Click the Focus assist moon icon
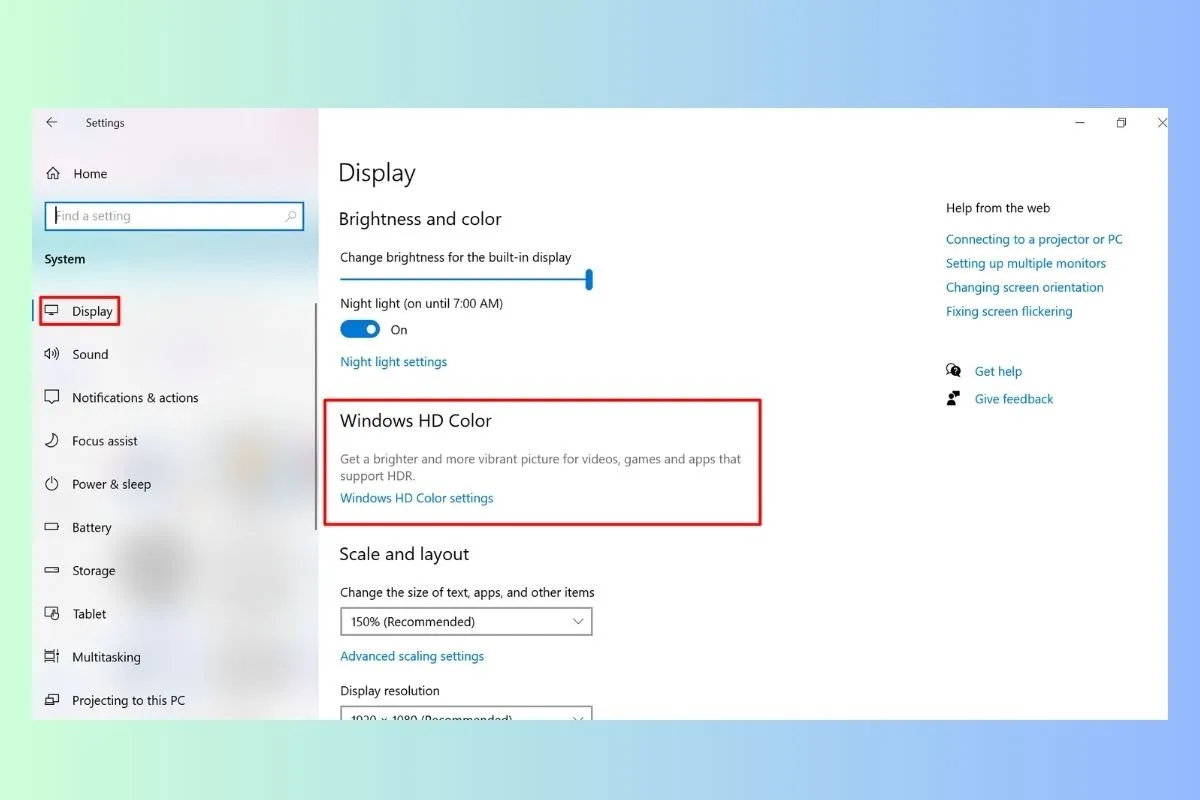The image size is (1200, 800). click(x=52, y=441)
